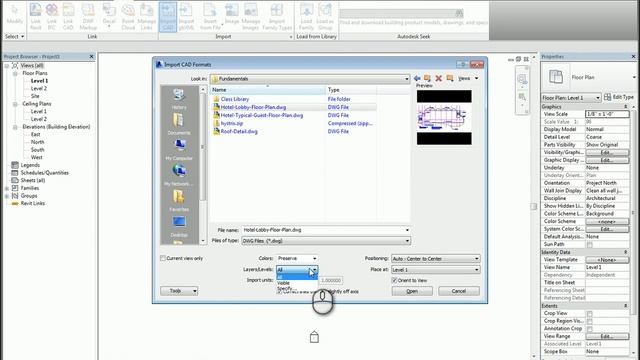Click View Range Edit button
Image resolution: width=640 pixels, height=360 pixels.
click(x=607, y=336)
